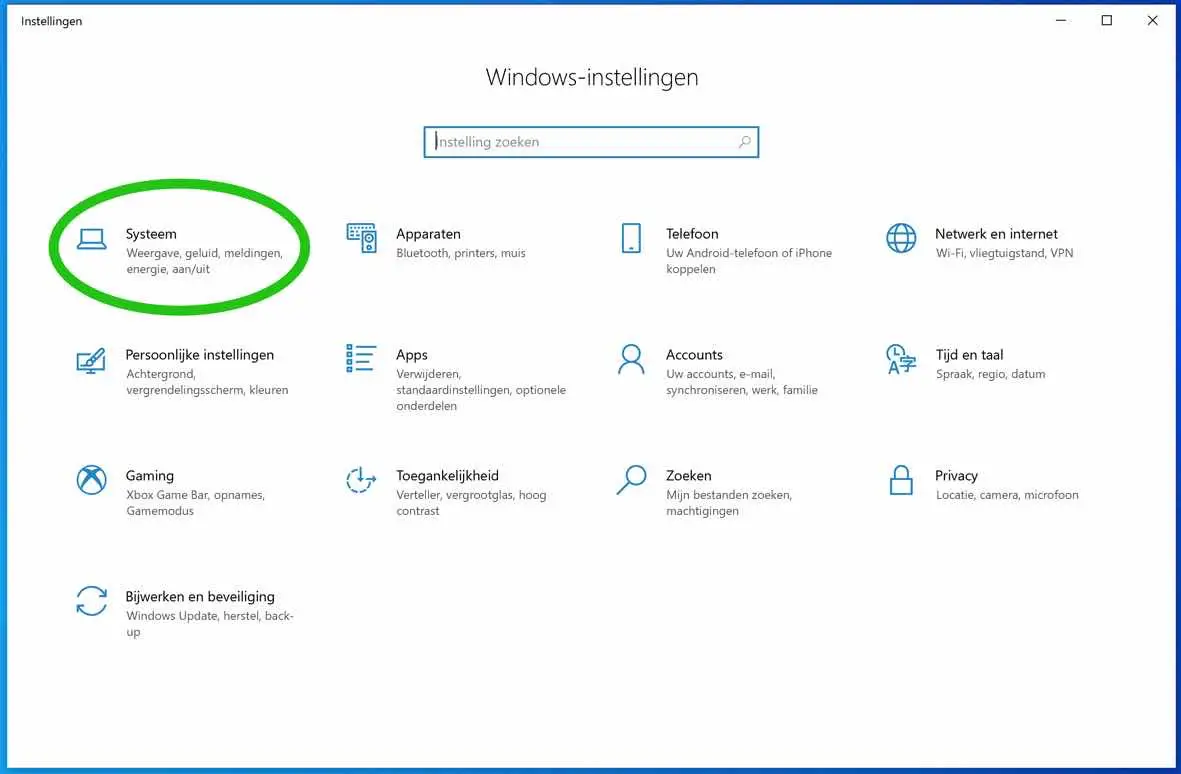The height and width of the screenshot is (774, 1181).
Task: Minimize the Instellingen window
Action: [x=1060, y=20]
